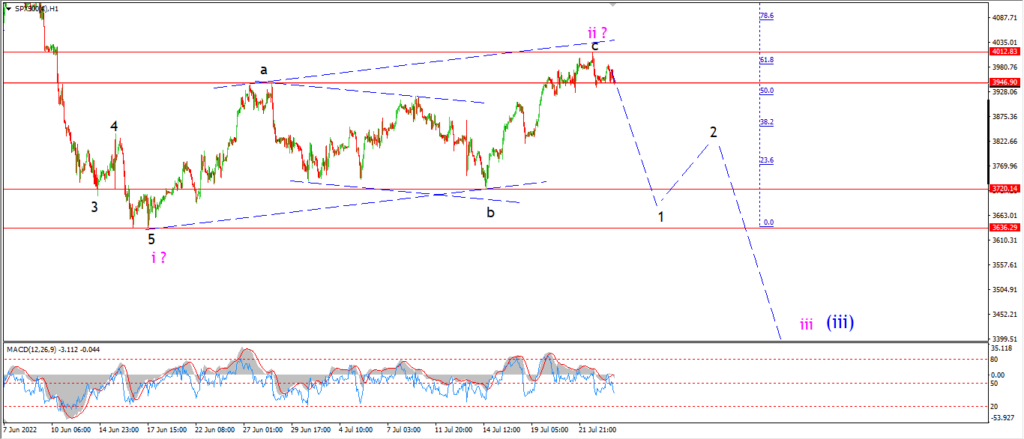1024x439 pixels.
Task: Click the blue '(iii)' wave label
Action: 840,321
